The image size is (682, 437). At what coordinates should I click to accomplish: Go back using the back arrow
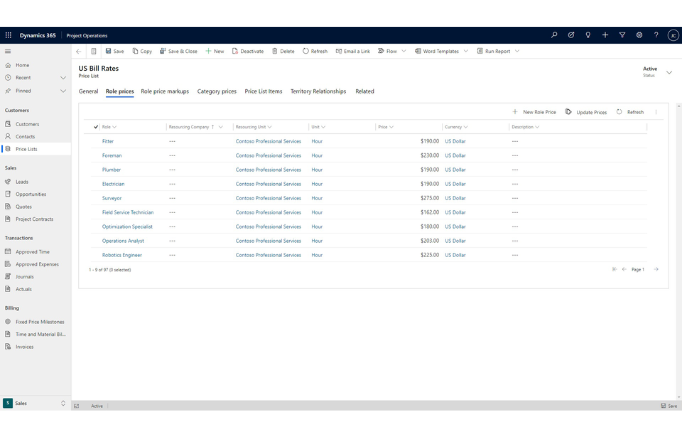[79, 51]
